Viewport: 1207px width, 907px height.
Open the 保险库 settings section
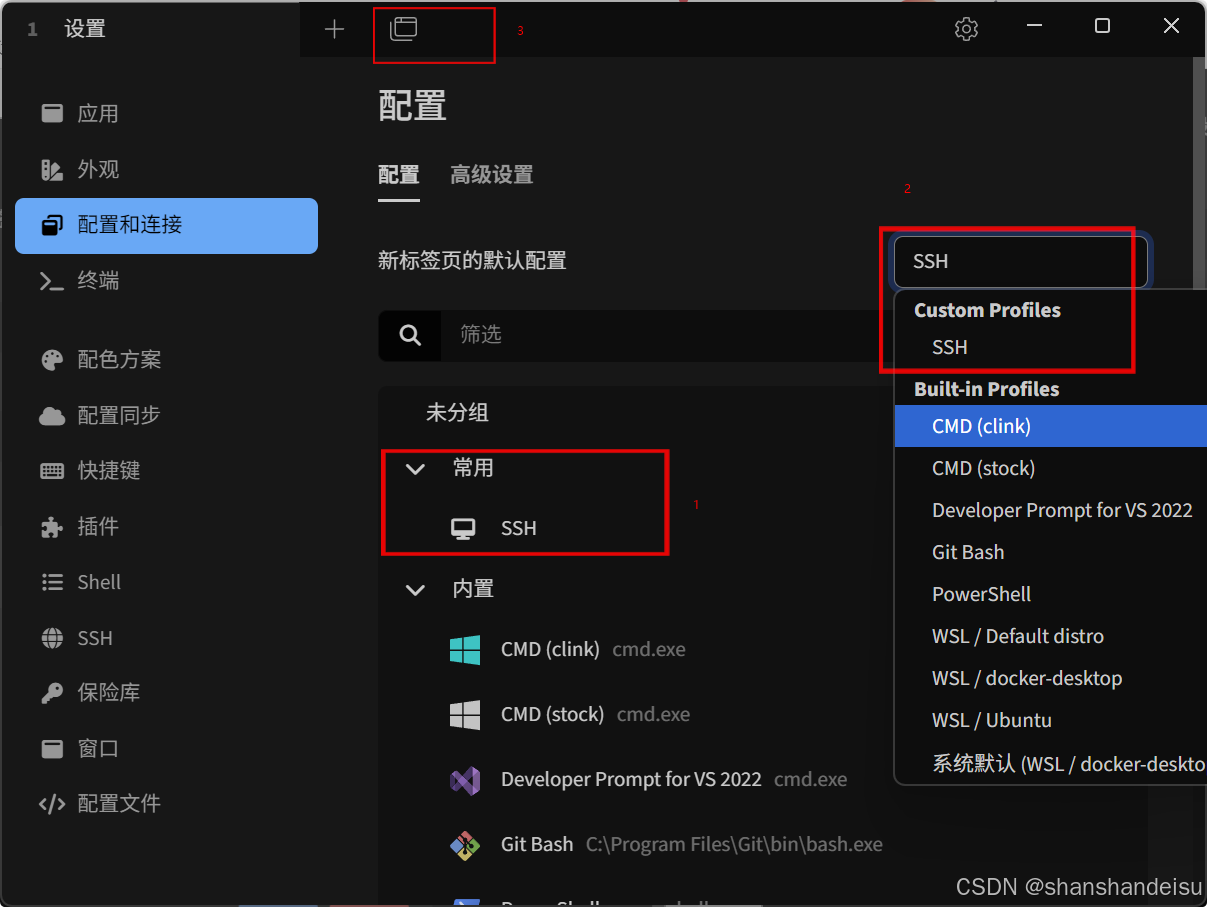[166, 692]
